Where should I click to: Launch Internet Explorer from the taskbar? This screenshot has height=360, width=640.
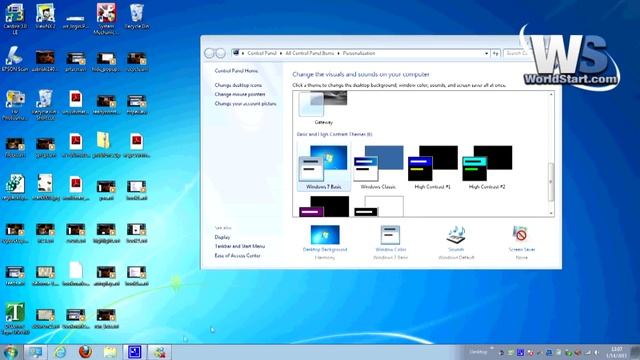click(60, 352)
